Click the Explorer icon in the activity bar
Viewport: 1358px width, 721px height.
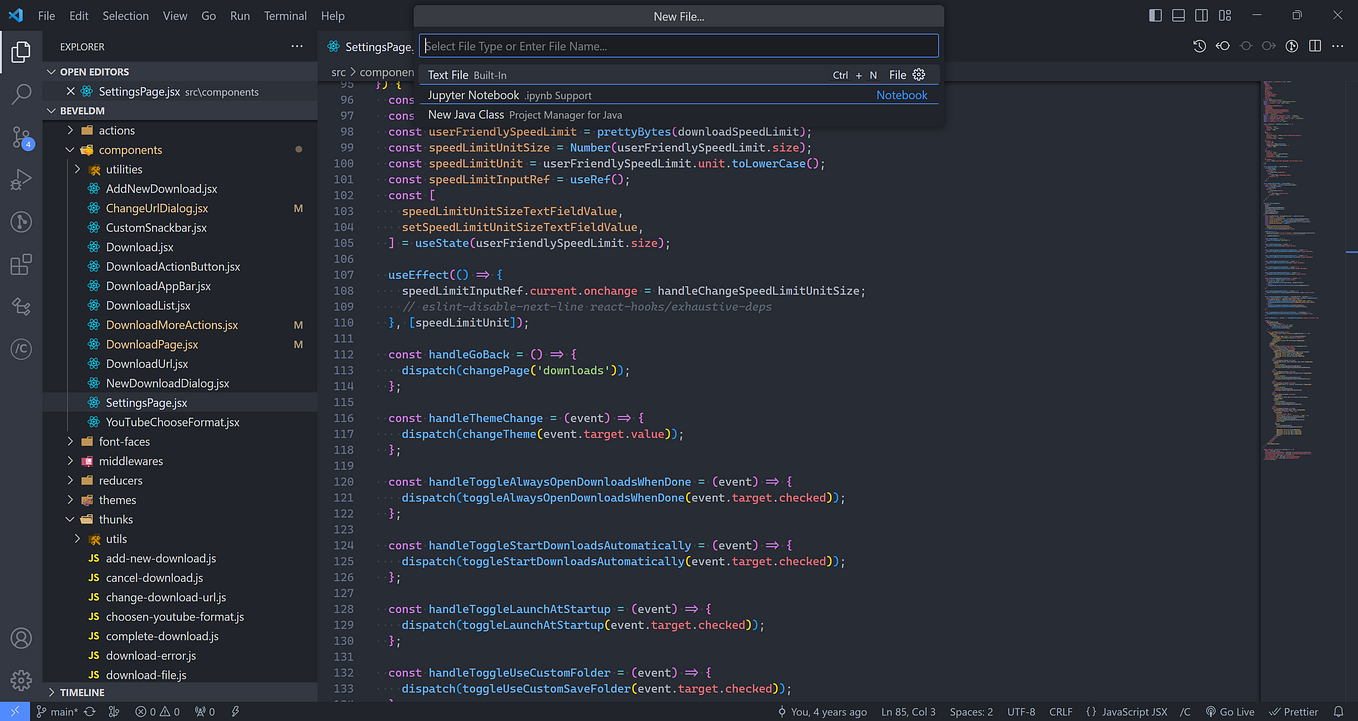[x=21, y=52]
